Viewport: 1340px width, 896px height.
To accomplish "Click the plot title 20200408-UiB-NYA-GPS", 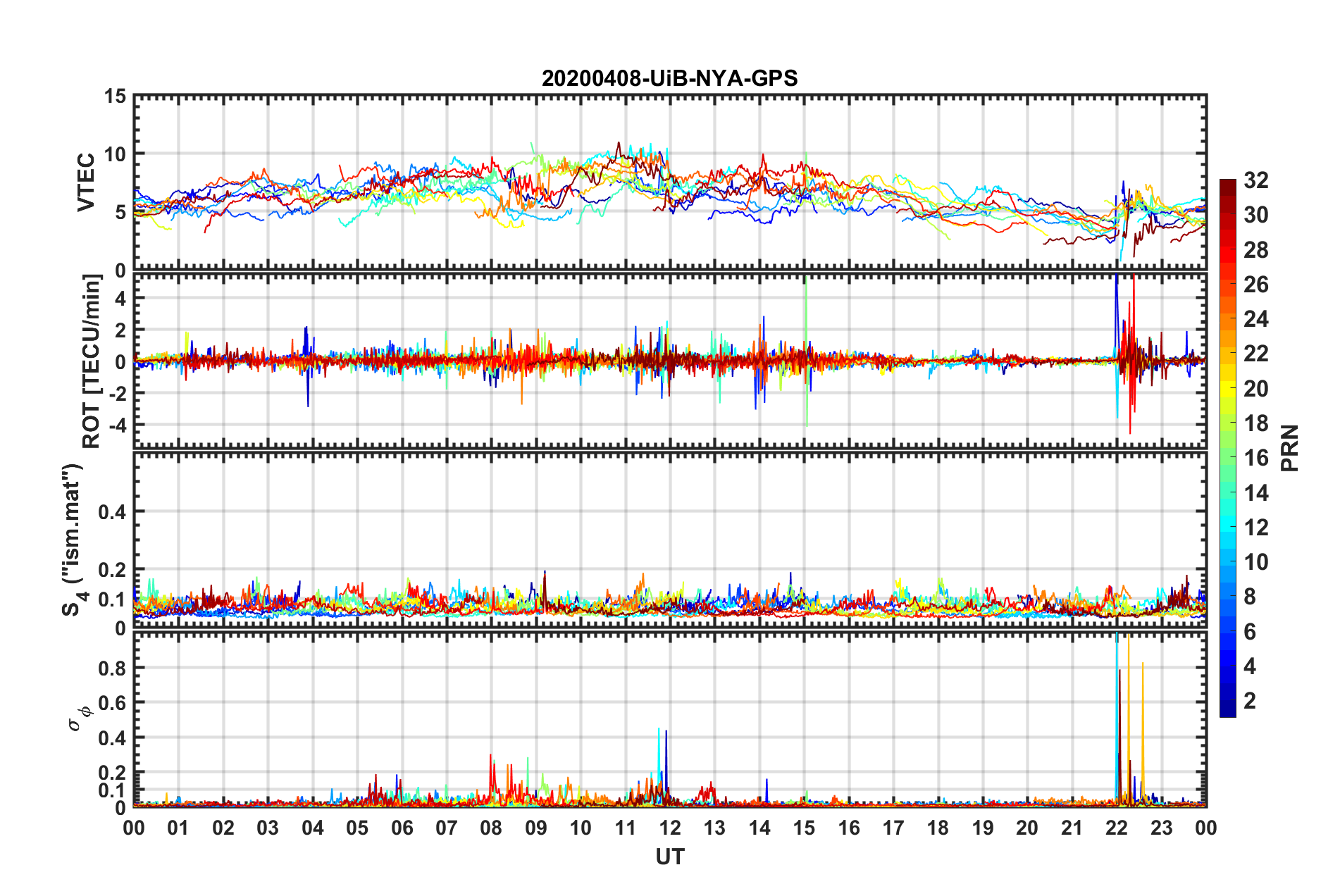I will 669,78.
